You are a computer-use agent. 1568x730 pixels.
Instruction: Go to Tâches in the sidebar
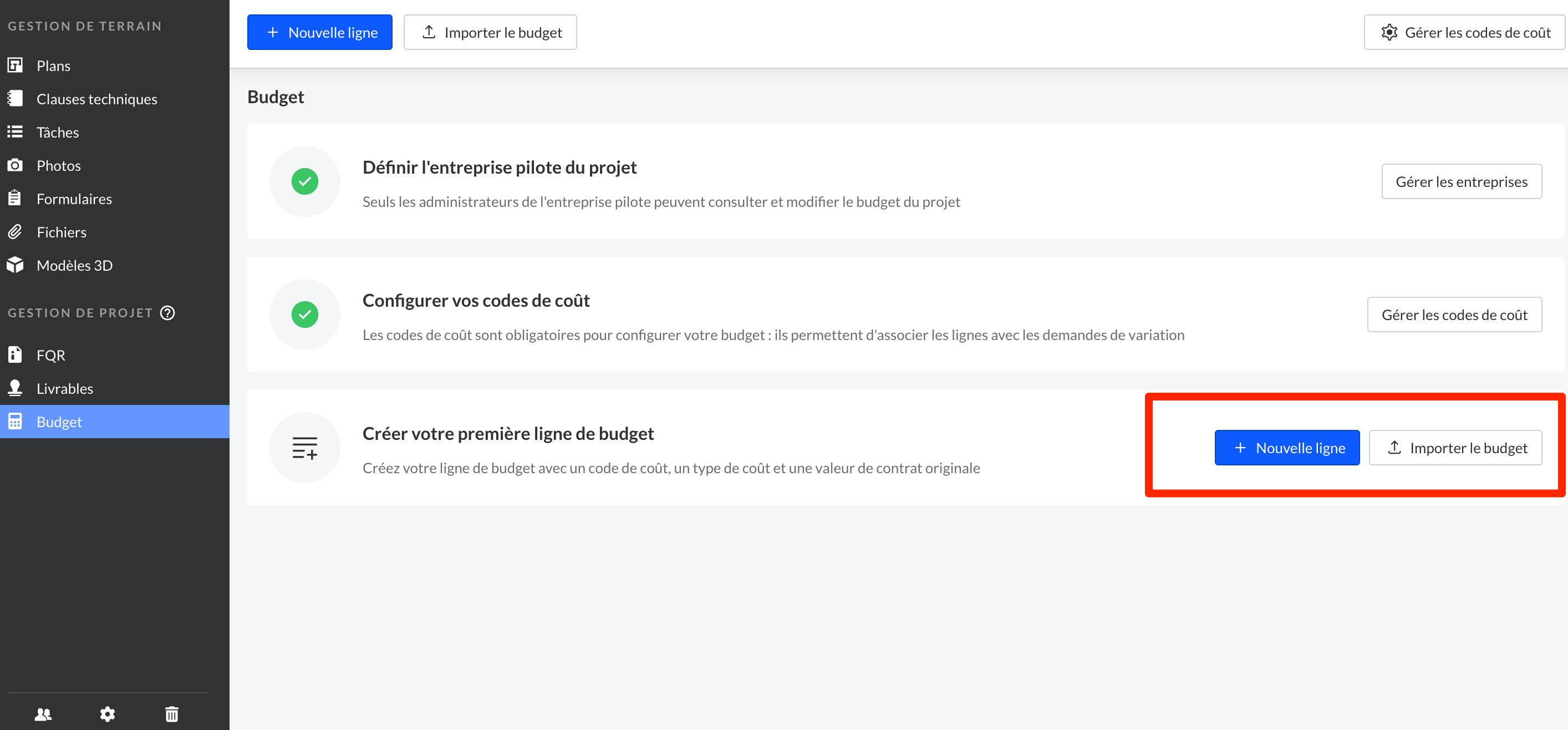57,132
